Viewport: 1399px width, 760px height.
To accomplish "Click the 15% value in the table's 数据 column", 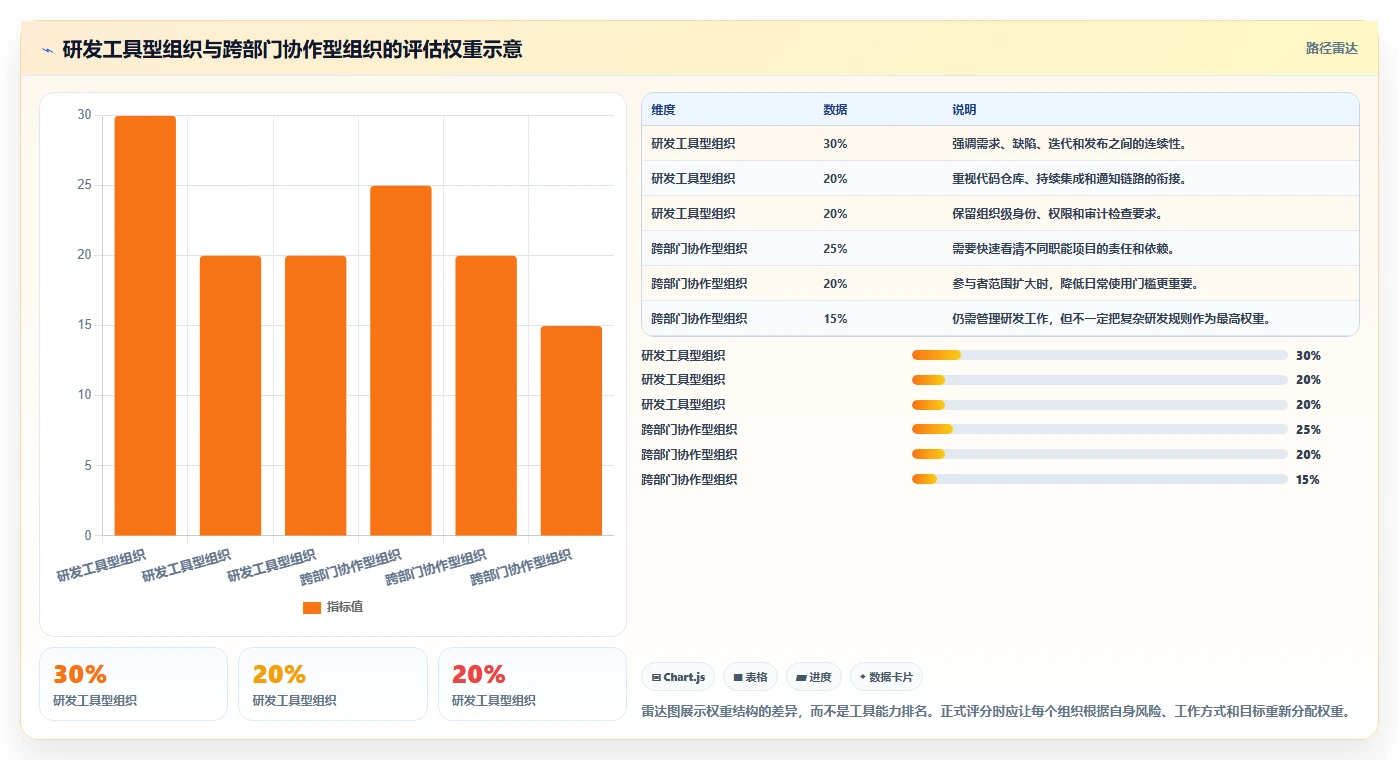I will click(835, 319).
